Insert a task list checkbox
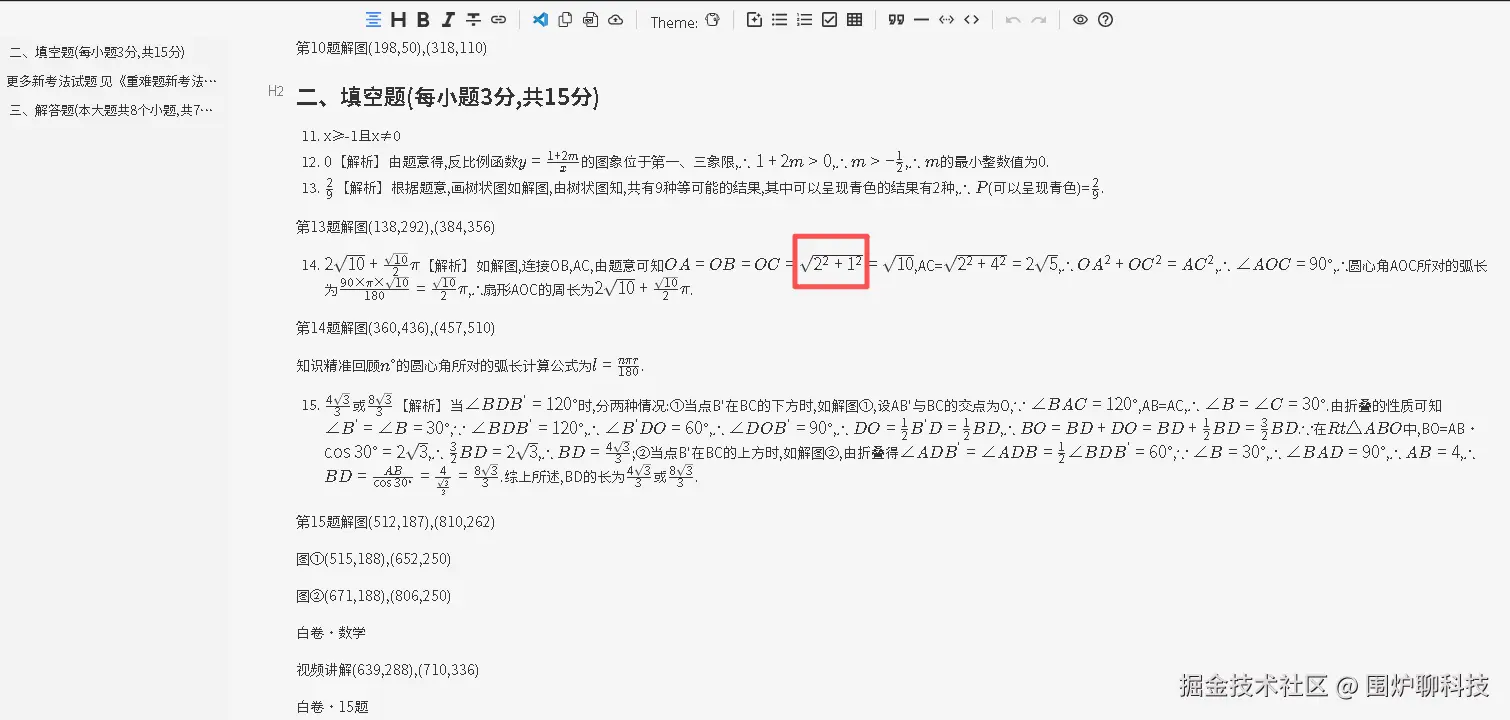The width and height of the screenshot is (1510, 720). click(x=829, y=19)
